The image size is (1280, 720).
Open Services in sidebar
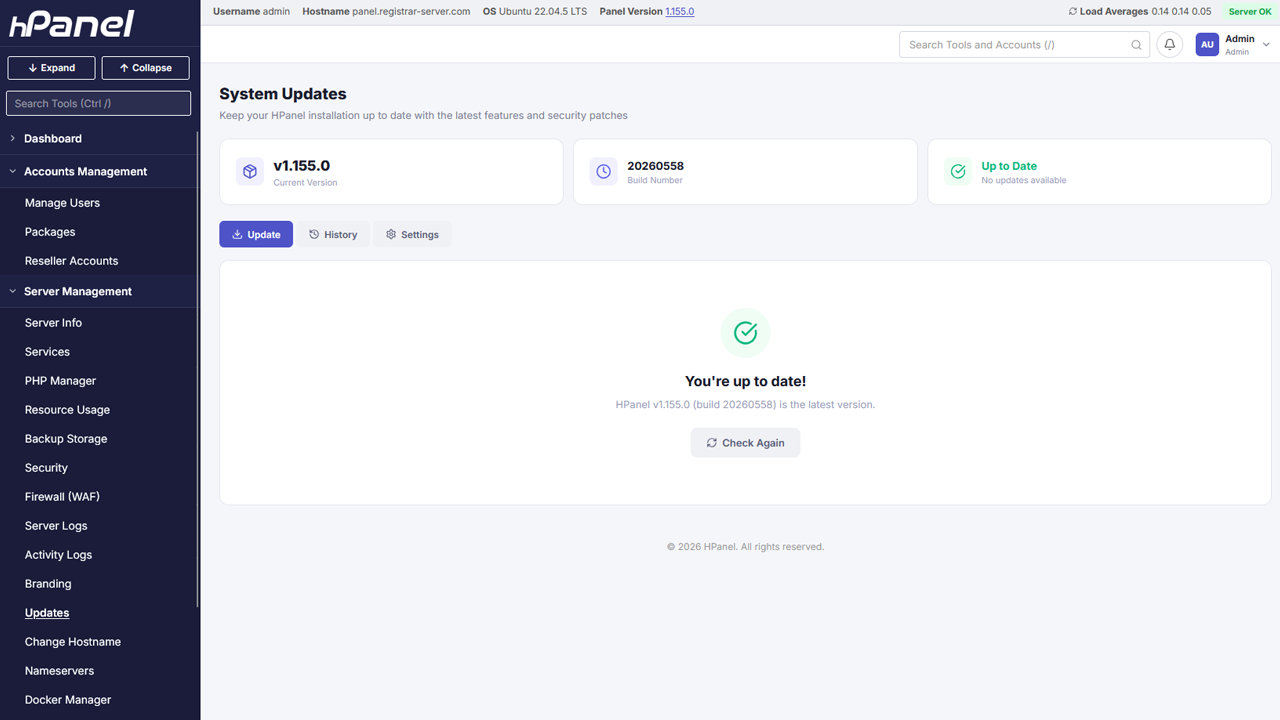pos(47,352)
